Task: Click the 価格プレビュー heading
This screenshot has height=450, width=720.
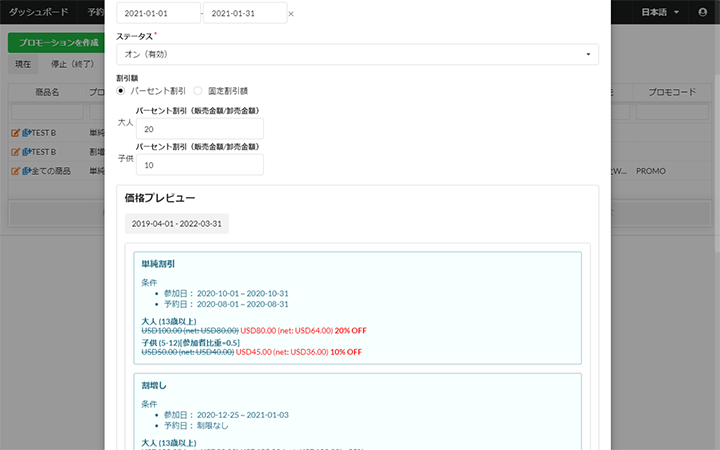Action: [160, 198]
